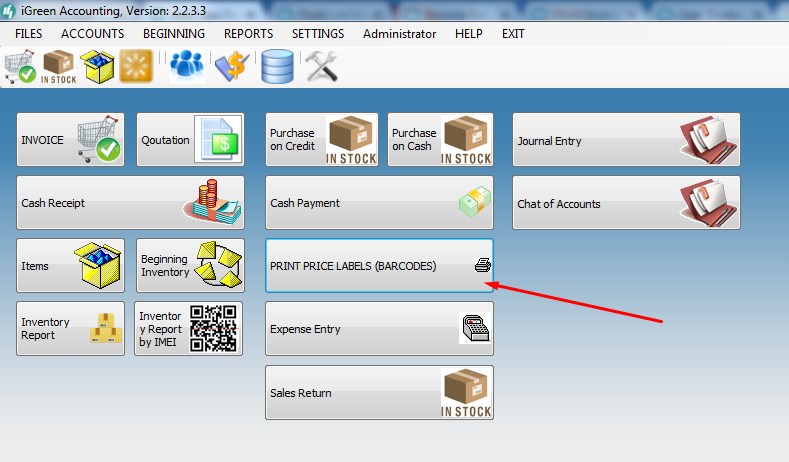Click the In Stock box toolbar icon
Viewport: 789px width, 462px height.
click(59, 66)
